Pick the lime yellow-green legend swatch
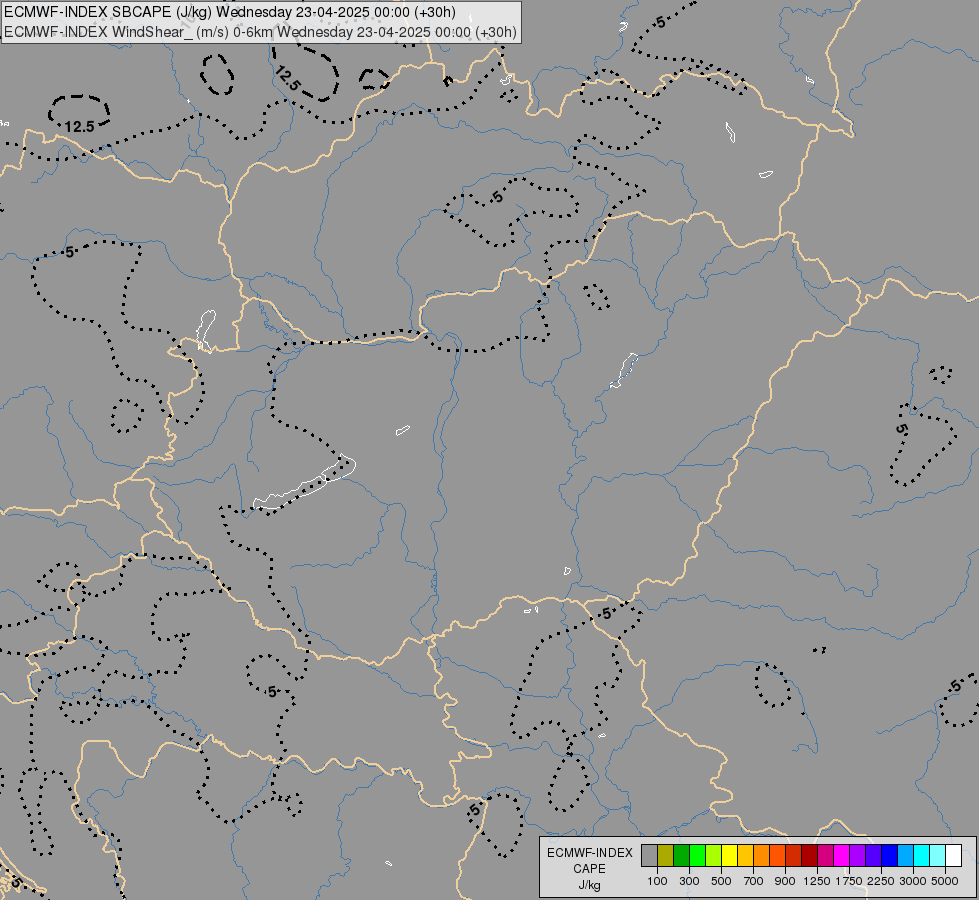The width and height of the screenshot is (979, 900). pos(714,855)
